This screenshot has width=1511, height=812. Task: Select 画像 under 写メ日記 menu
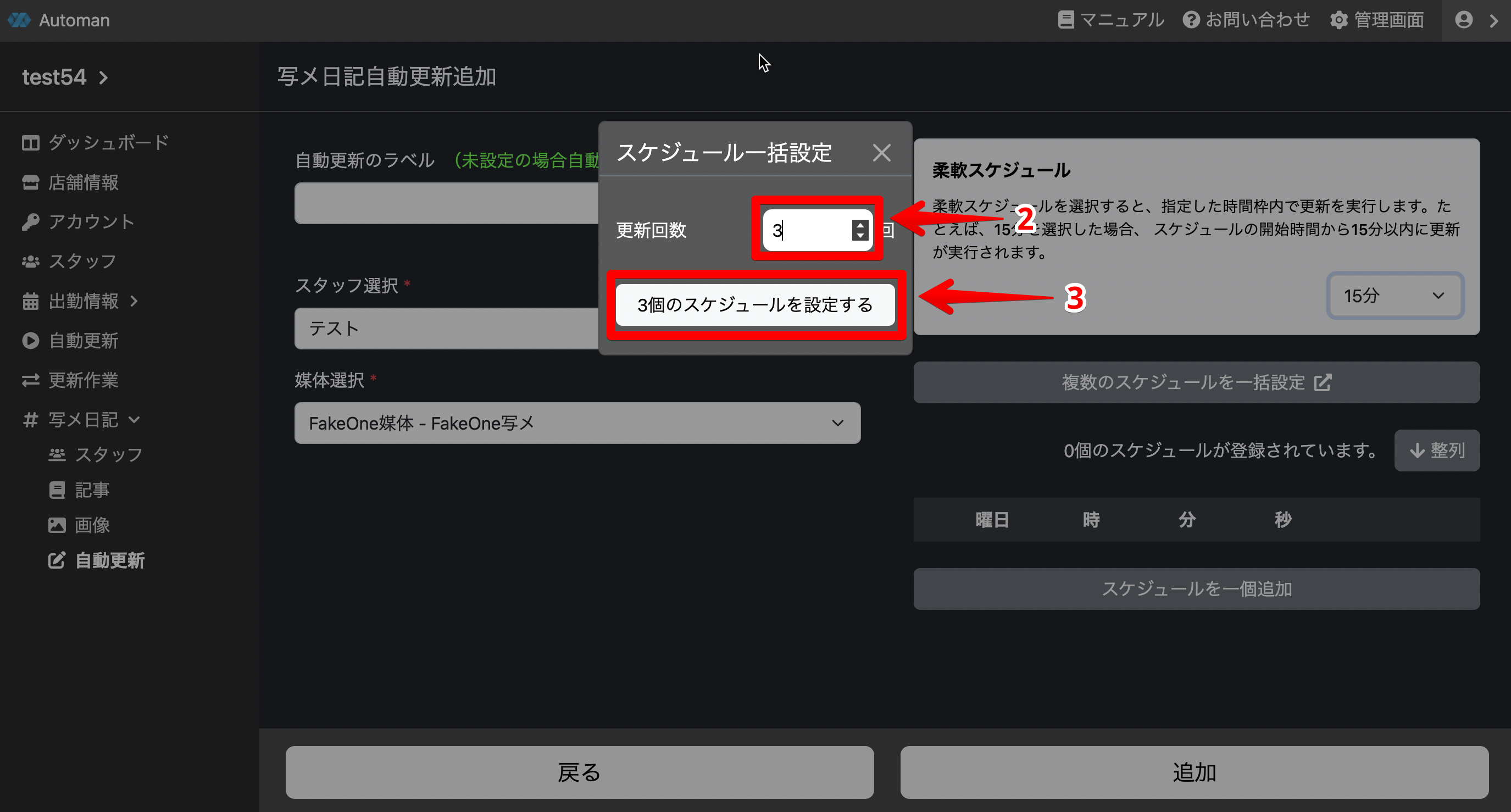(92, 525)
